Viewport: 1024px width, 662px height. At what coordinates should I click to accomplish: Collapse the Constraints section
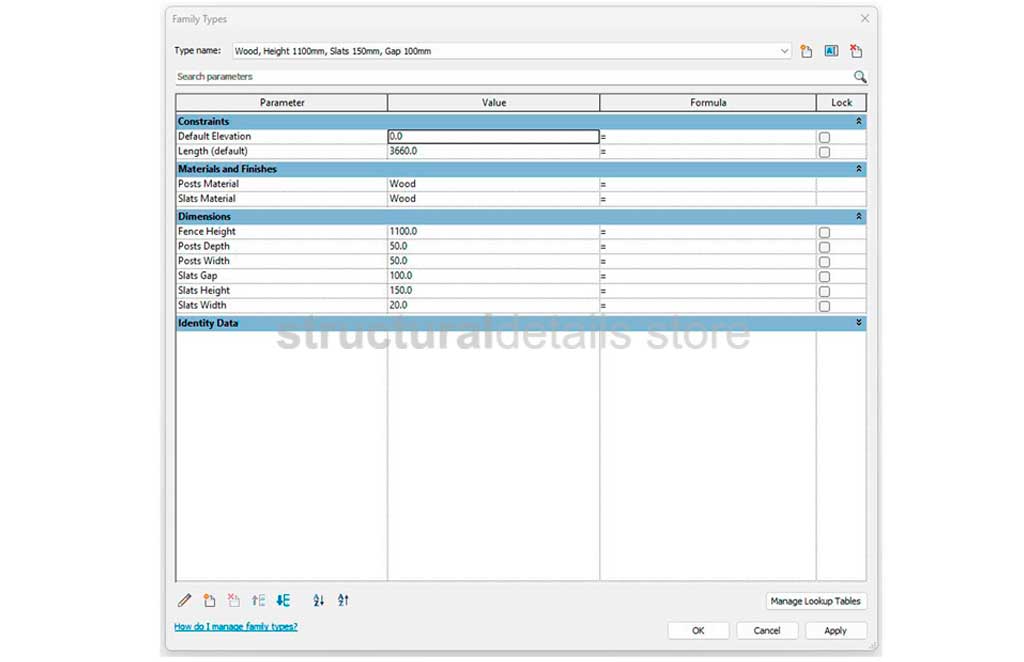click(858, 122)
